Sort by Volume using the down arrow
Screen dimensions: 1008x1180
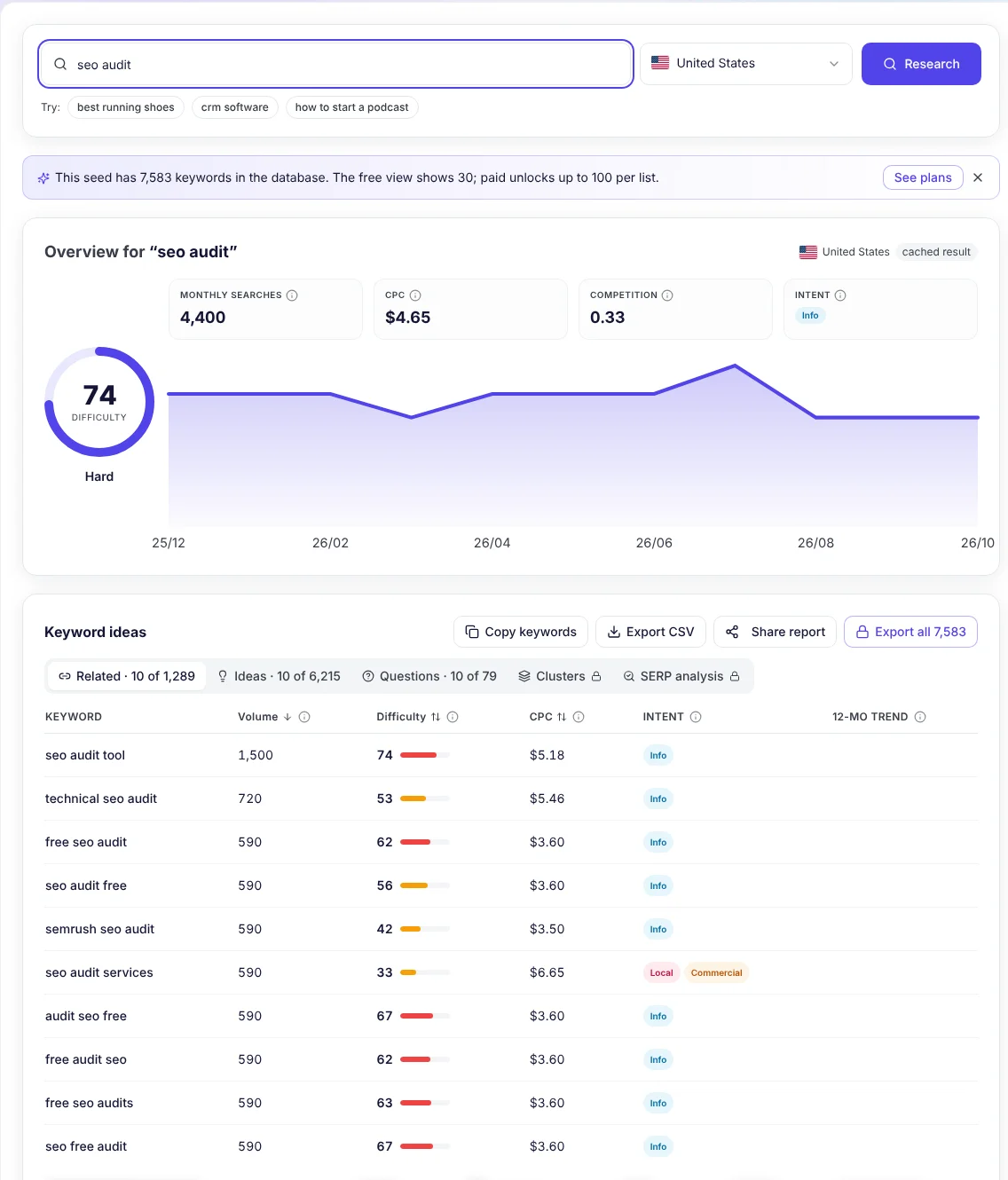coord(287,717)
